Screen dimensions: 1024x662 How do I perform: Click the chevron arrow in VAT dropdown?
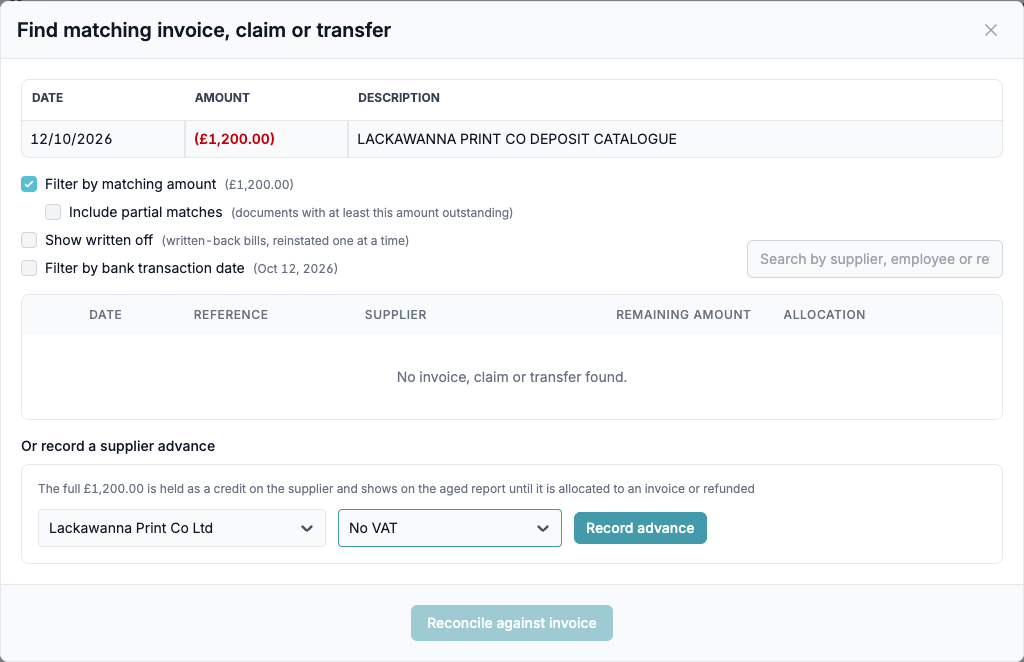coord(543,528)
